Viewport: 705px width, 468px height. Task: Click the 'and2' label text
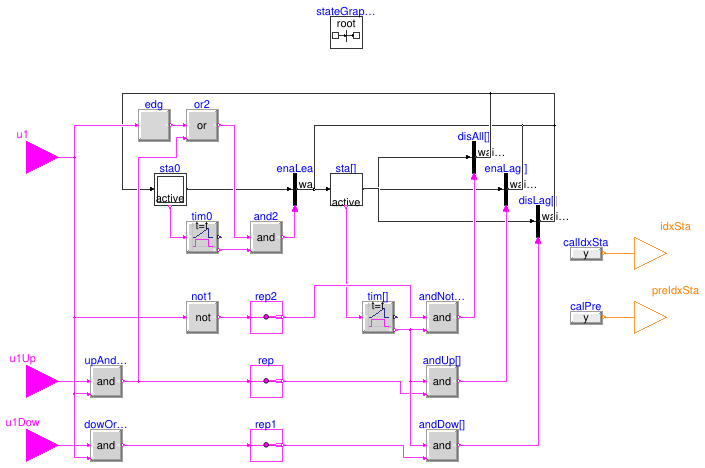coord(266,217)
